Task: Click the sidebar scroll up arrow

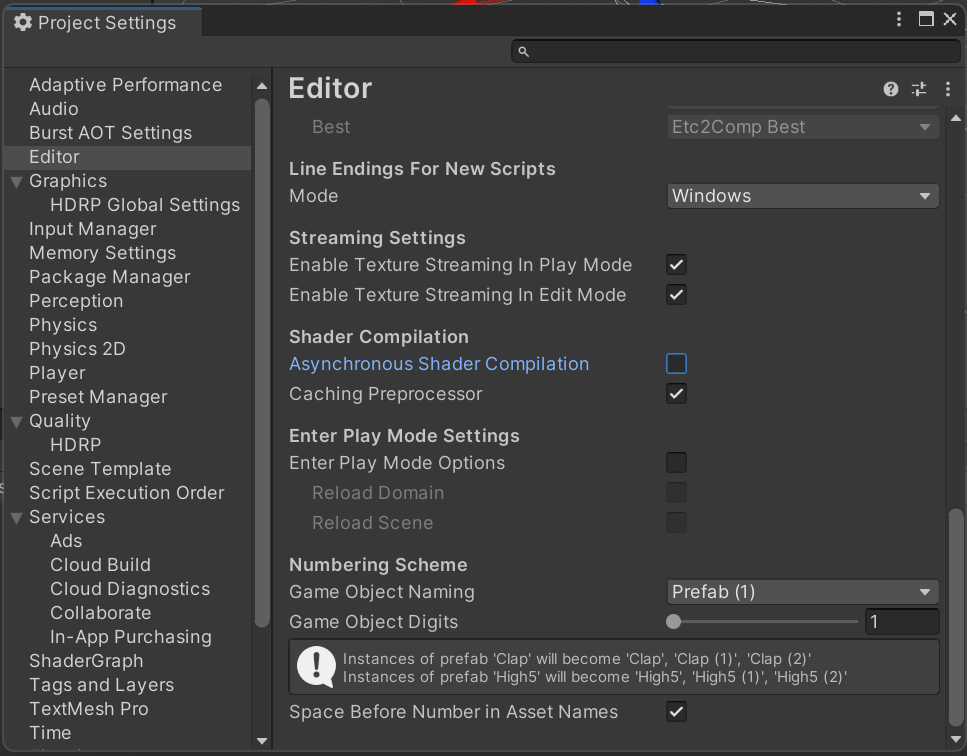Action: [x=261, y=86]
